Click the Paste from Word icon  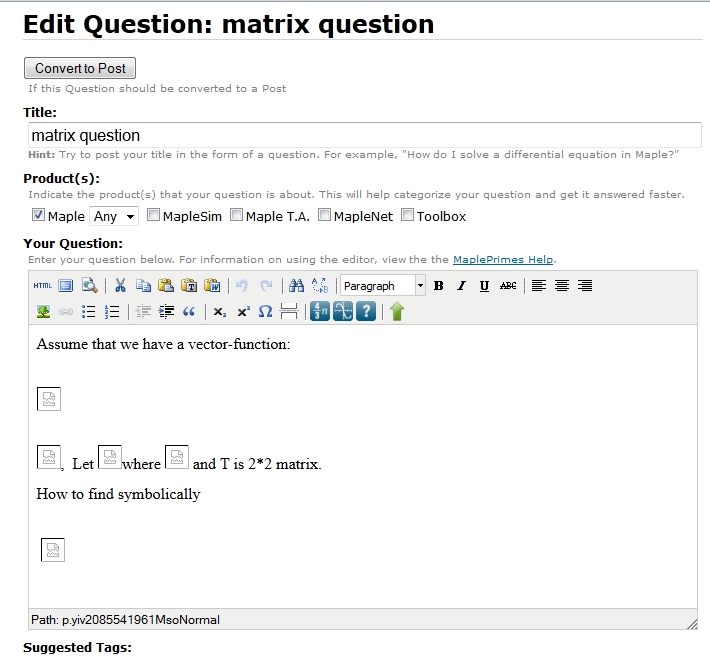212,286
